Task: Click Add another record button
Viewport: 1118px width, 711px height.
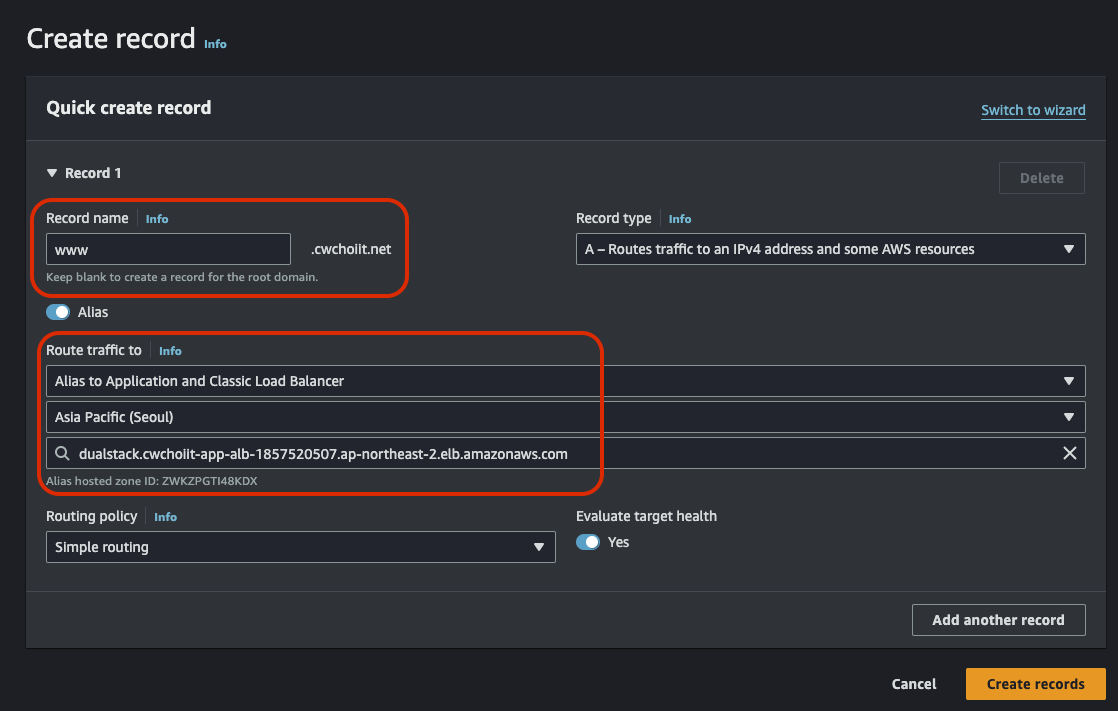Action: 998,620
